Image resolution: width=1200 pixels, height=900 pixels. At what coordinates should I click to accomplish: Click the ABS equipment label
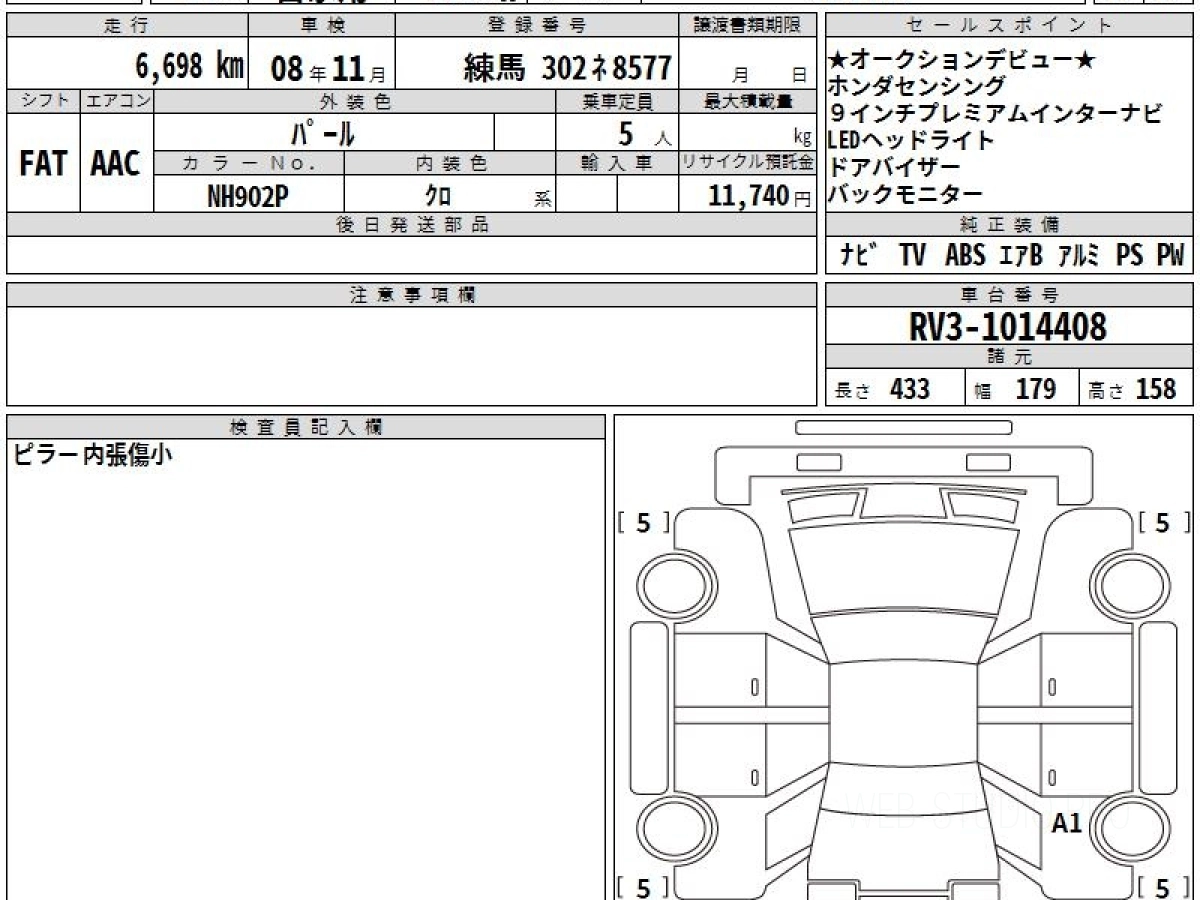pyautogui.click(x=965, y=256)
